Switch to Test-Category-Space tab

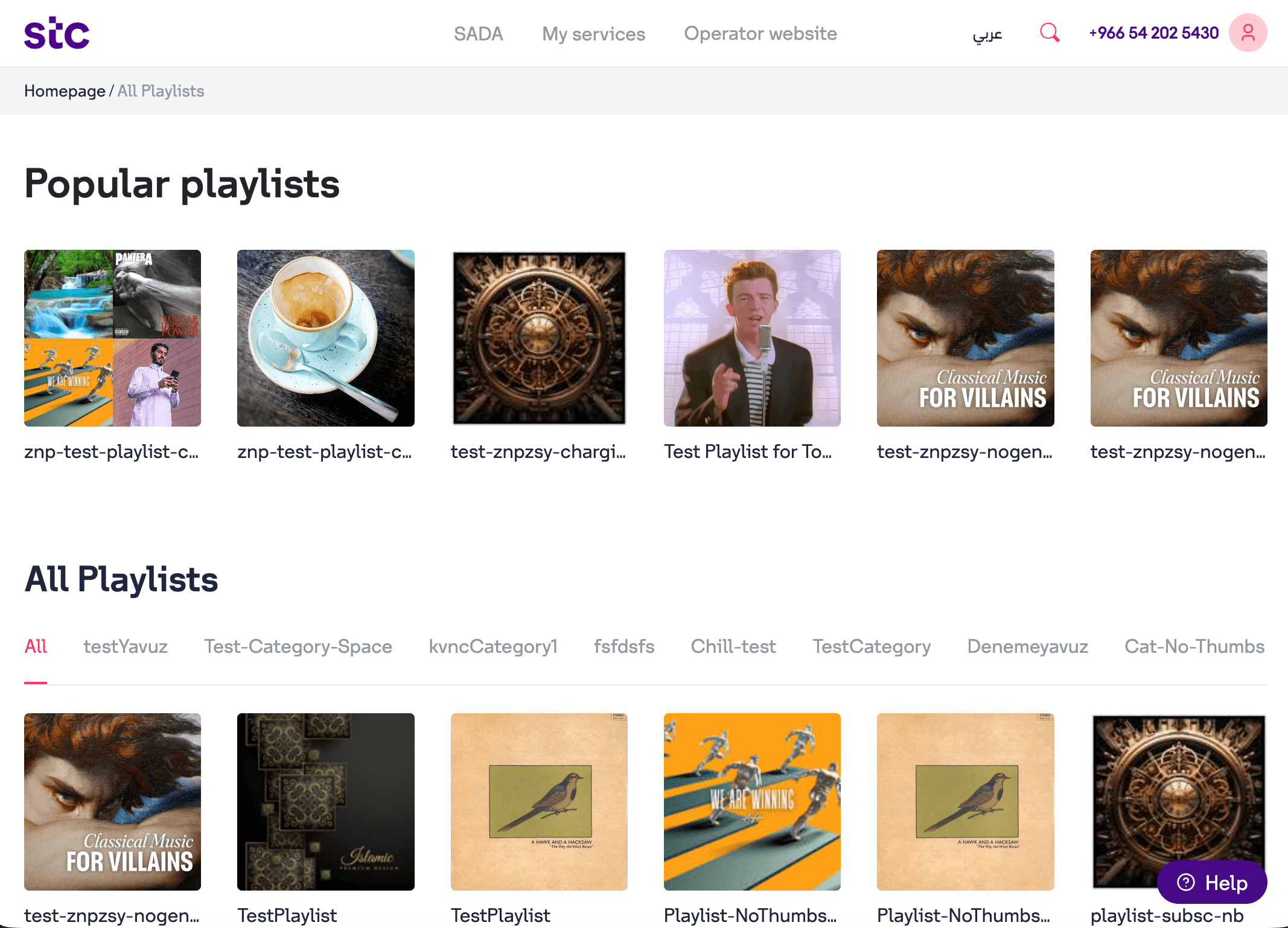tap(298, 646)
